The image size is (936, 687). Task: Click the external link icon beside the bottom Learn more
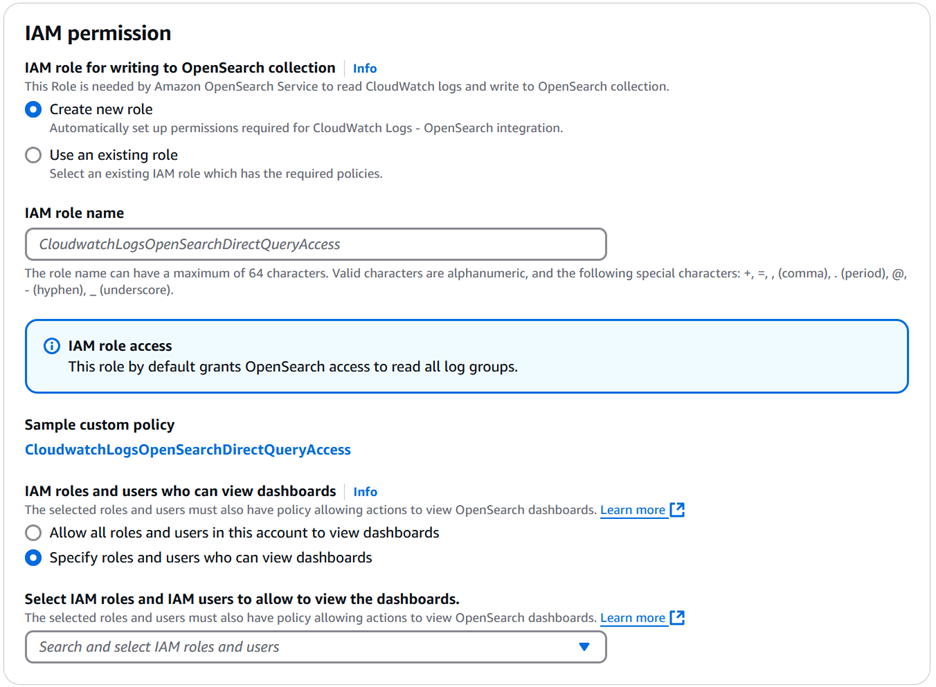[678, 618]
